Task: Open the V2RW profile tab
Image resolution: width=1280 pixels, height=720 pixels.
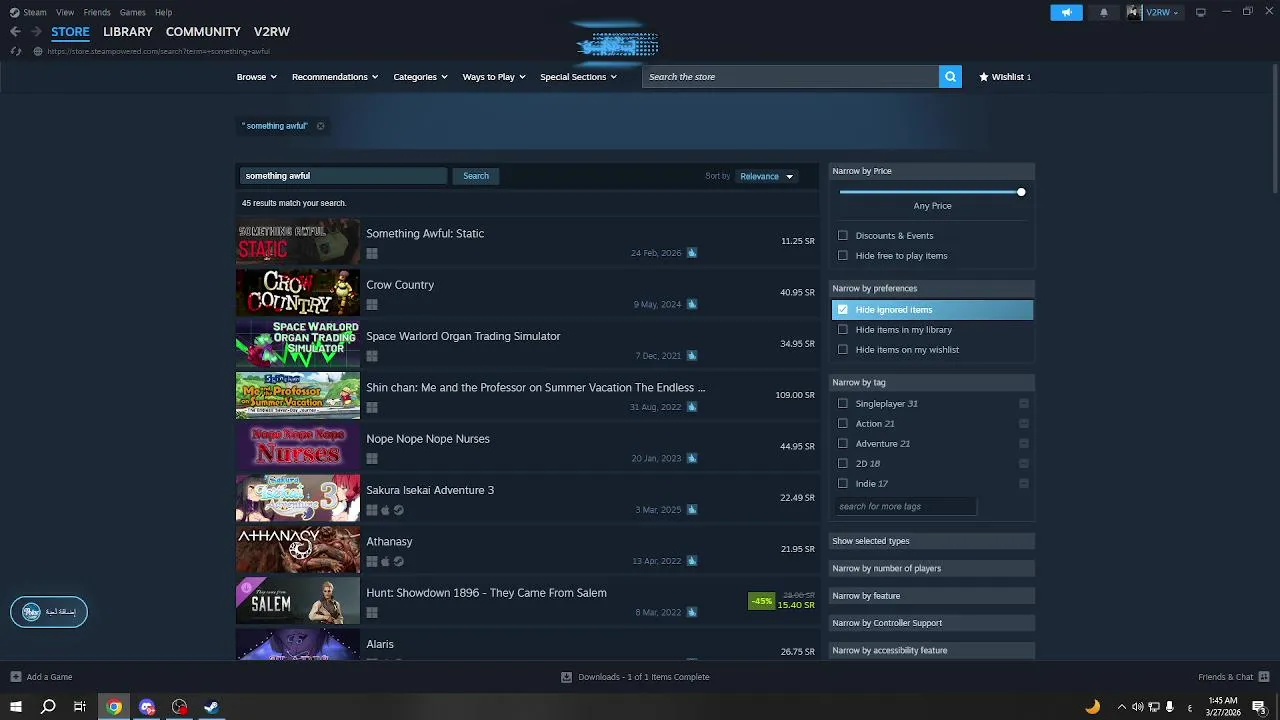Action: pyautogui.click(x=272, y=32)
